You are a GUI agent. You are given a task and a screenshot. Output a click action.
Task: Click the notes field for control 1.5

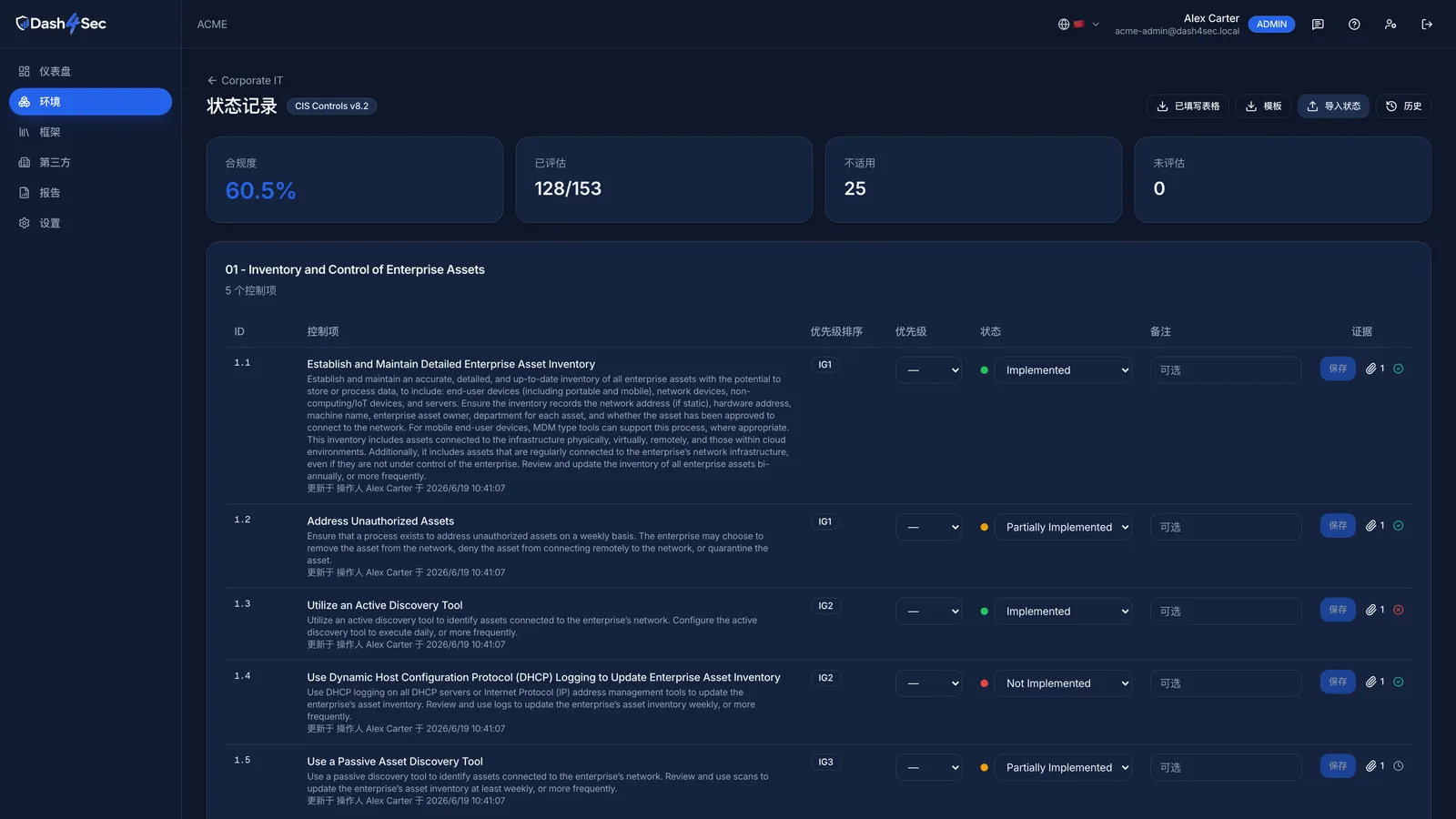[x=1225, y=767]
